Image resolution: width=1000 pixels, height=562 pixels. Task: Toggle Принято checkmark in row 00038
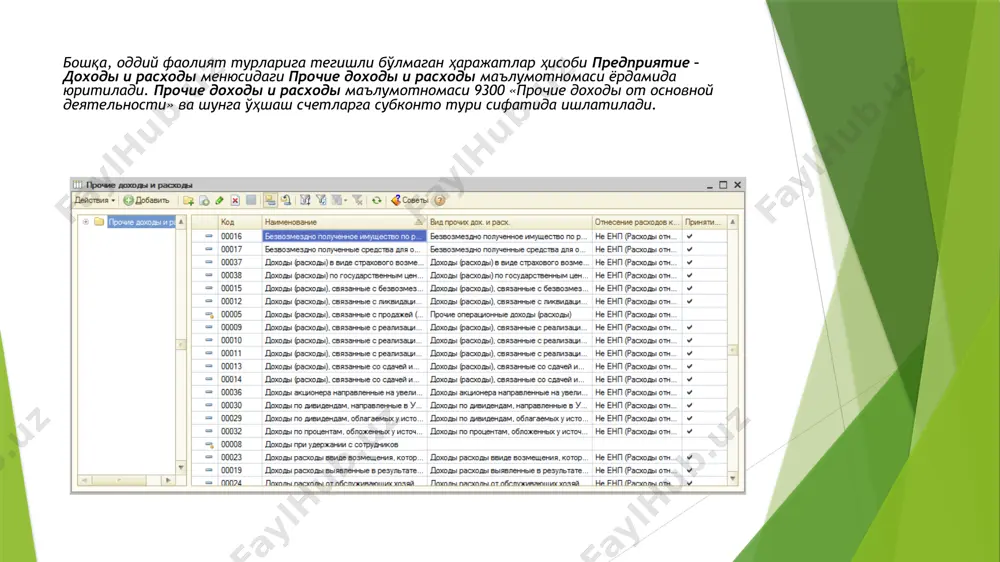coord(689,276)
